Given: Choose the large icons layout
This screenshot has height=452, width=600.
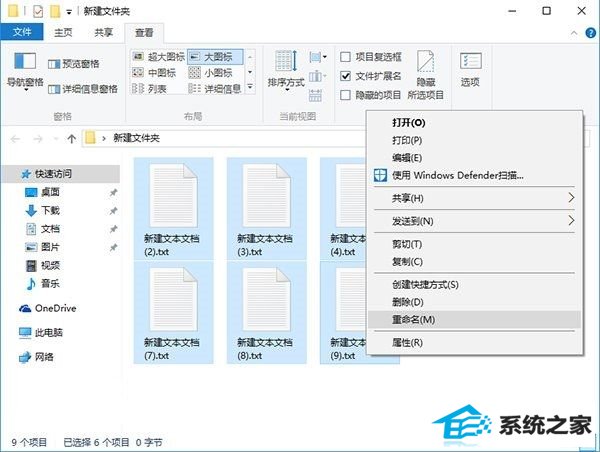Looking at the screenshot, I should [x=215, y=57].
